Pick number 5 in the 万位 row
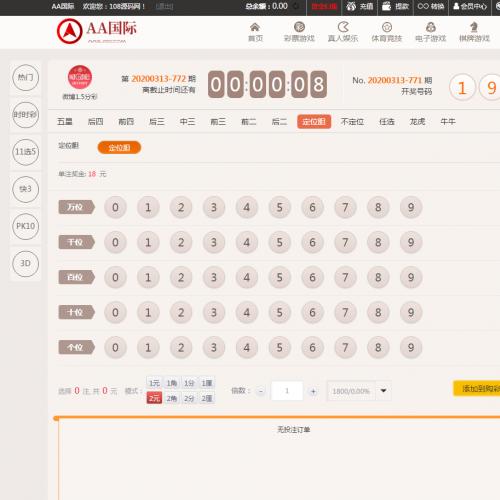This screenshot has width=500, height=500. click(x=280, y=207)
